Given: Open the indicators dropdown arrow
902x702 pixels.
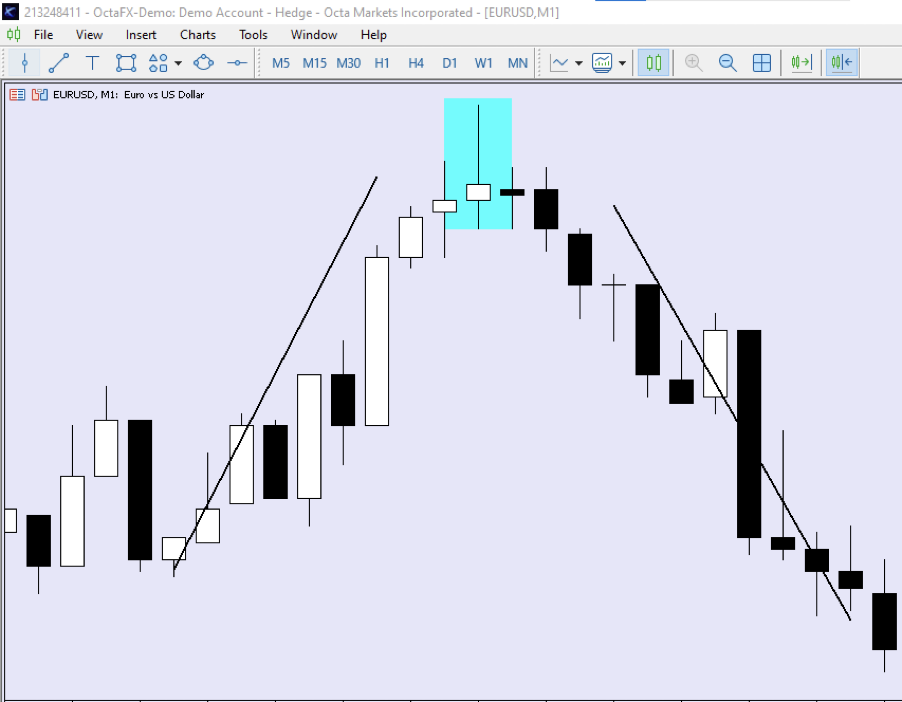Looking at the screenshot, I should (622, 63).
